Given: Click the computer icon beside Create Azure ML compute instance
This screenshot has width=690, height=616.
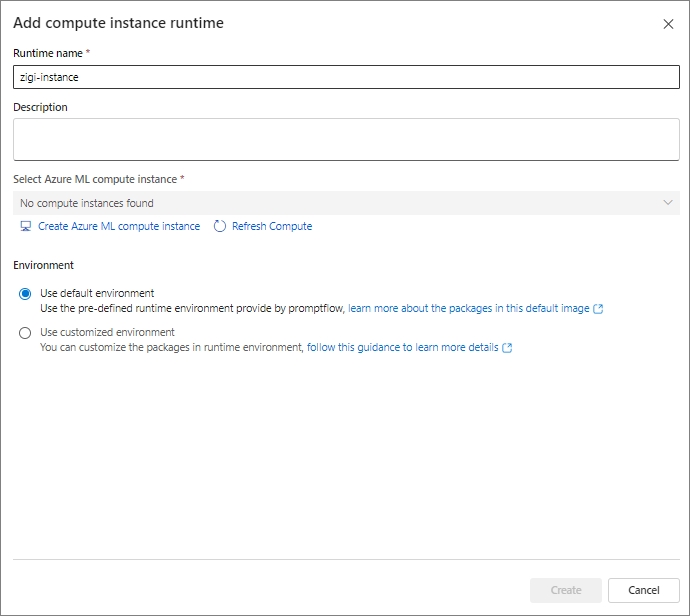Looking at the screenshot, I should (x=26, y=227).
